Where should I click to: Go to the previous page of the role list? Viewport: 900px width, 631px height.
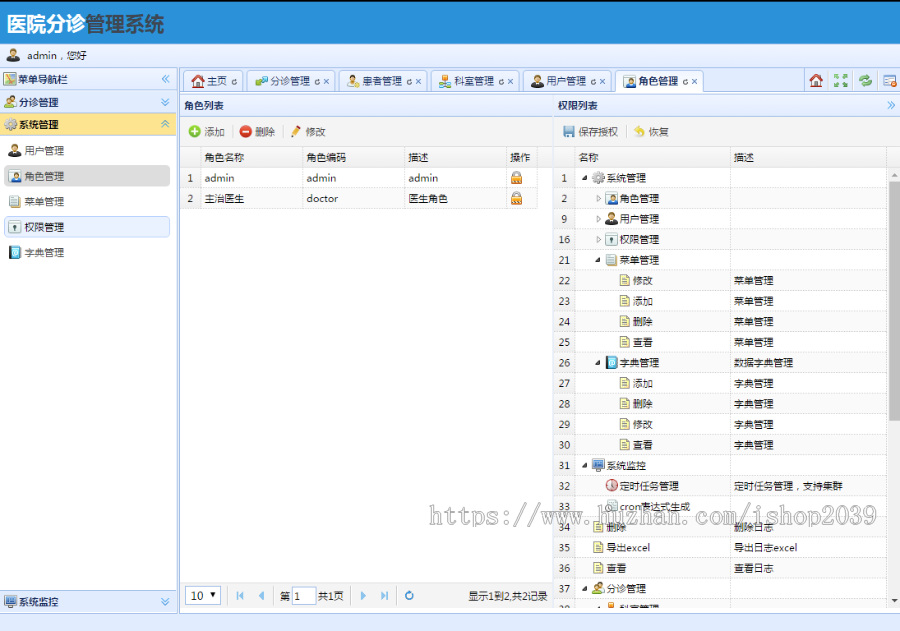[x=261, y=595]
